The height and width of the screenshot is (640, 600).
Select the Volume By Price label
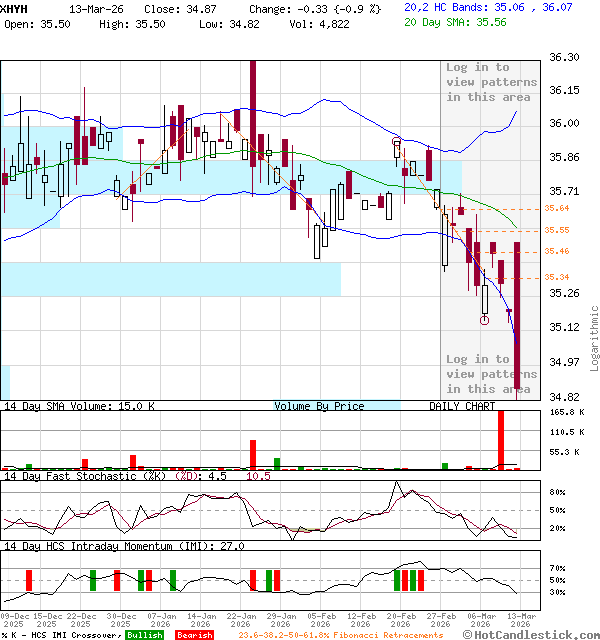click(319, 407)
